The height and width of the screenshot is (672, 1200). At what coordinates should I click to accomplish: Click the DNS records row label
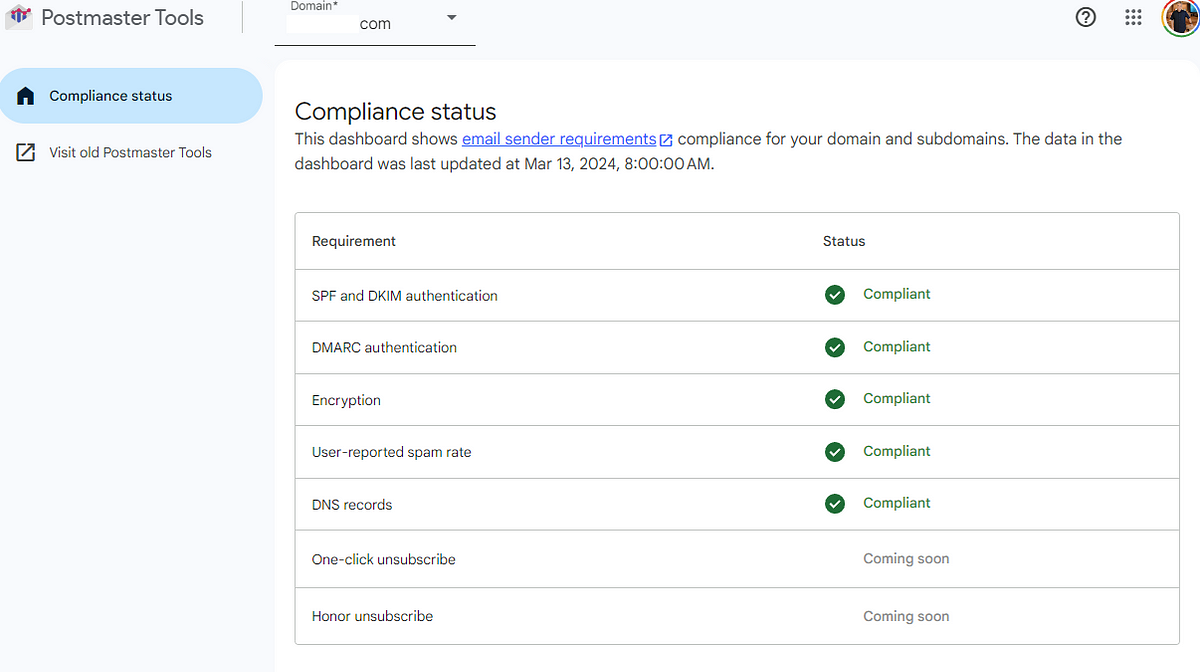(352, 505)
